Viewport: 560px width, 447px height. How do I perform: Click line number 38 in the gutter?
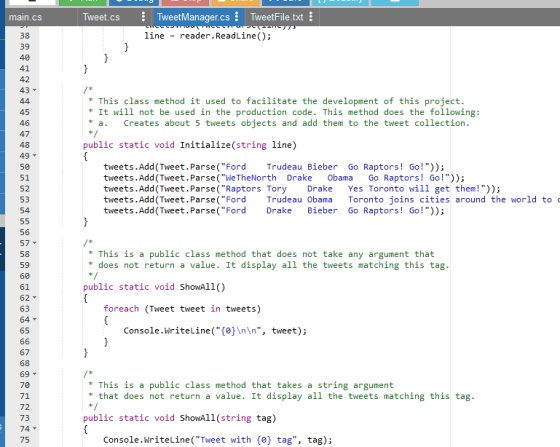point(25,36)
